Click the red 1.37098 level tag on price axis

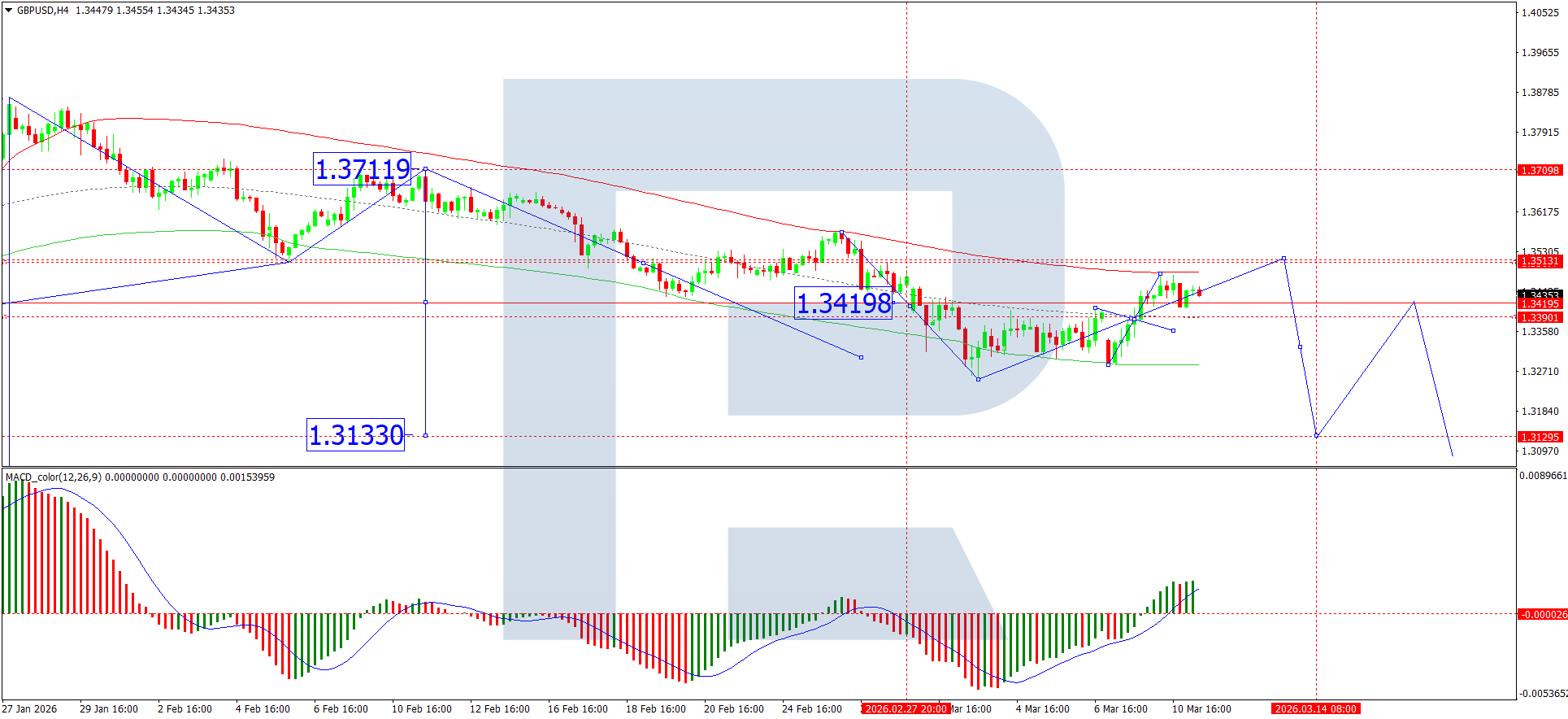point(1540,171)
